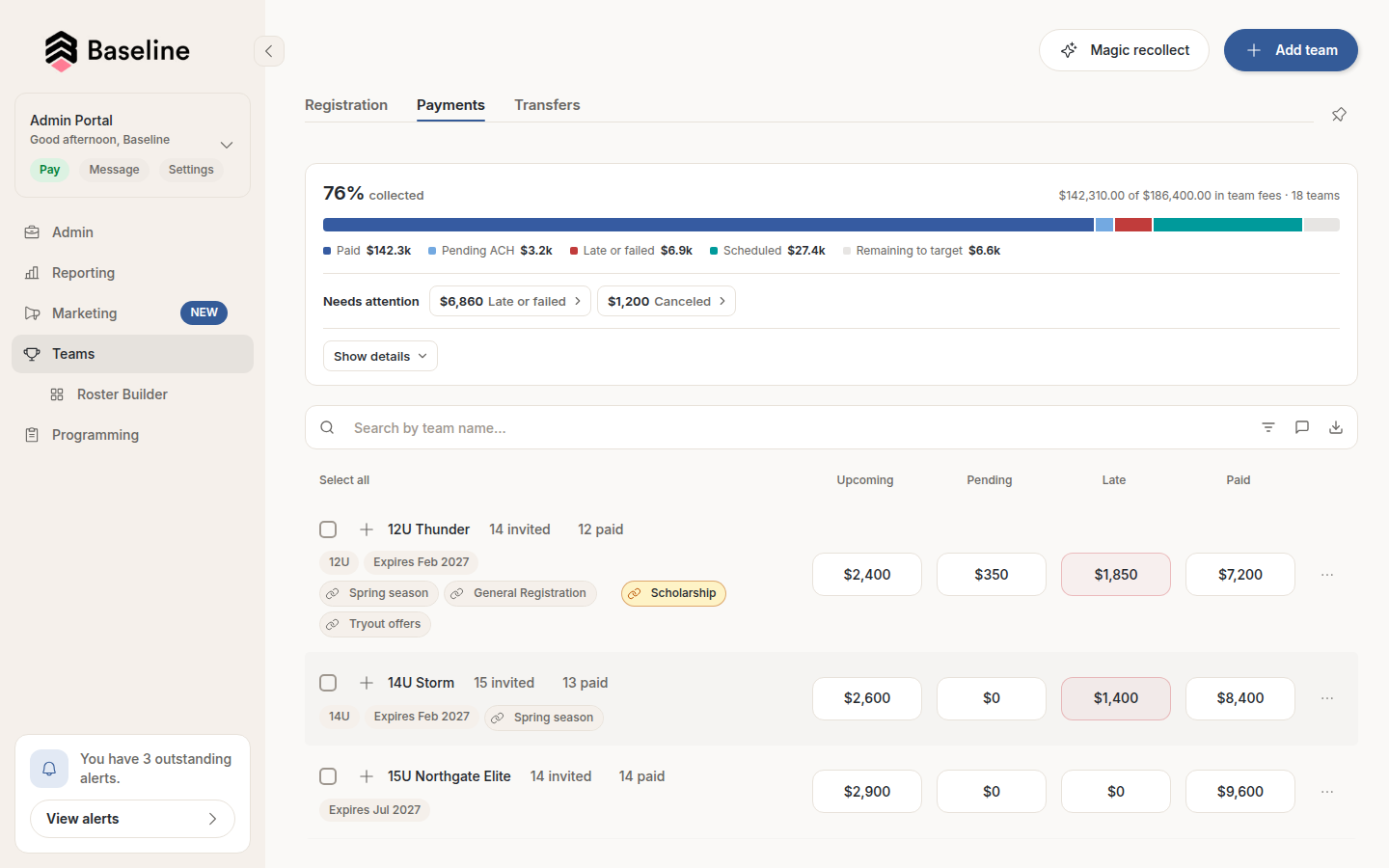Check the 15U Northgate Elite checkbox
This screenshot has width=1389, height=868.
pyautogui.click(x=328, y=776)
